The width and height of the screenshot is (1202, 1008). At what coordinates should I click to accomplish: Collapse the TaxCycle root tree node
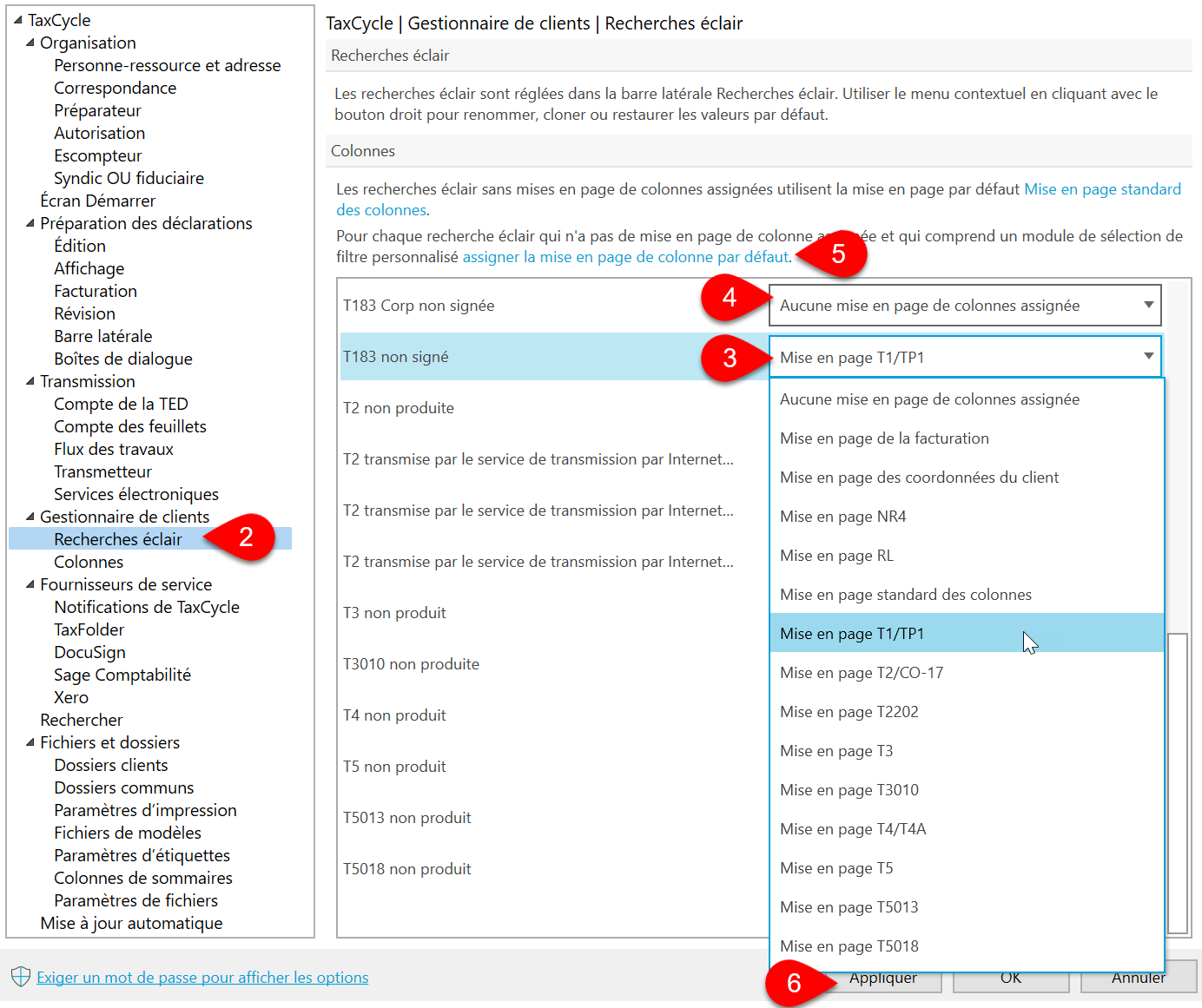pyautogui.click(x=18, y=19)
